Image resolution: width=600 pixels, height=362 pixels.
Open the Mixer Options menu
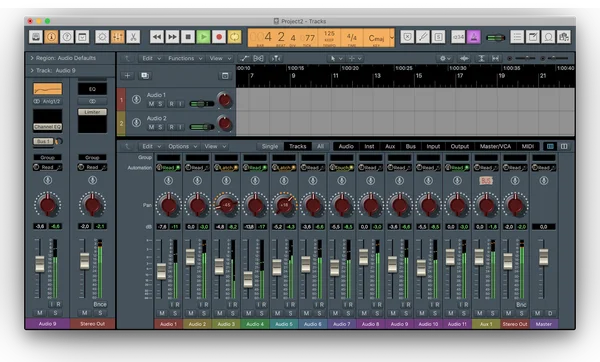click(x=183, y=147)
